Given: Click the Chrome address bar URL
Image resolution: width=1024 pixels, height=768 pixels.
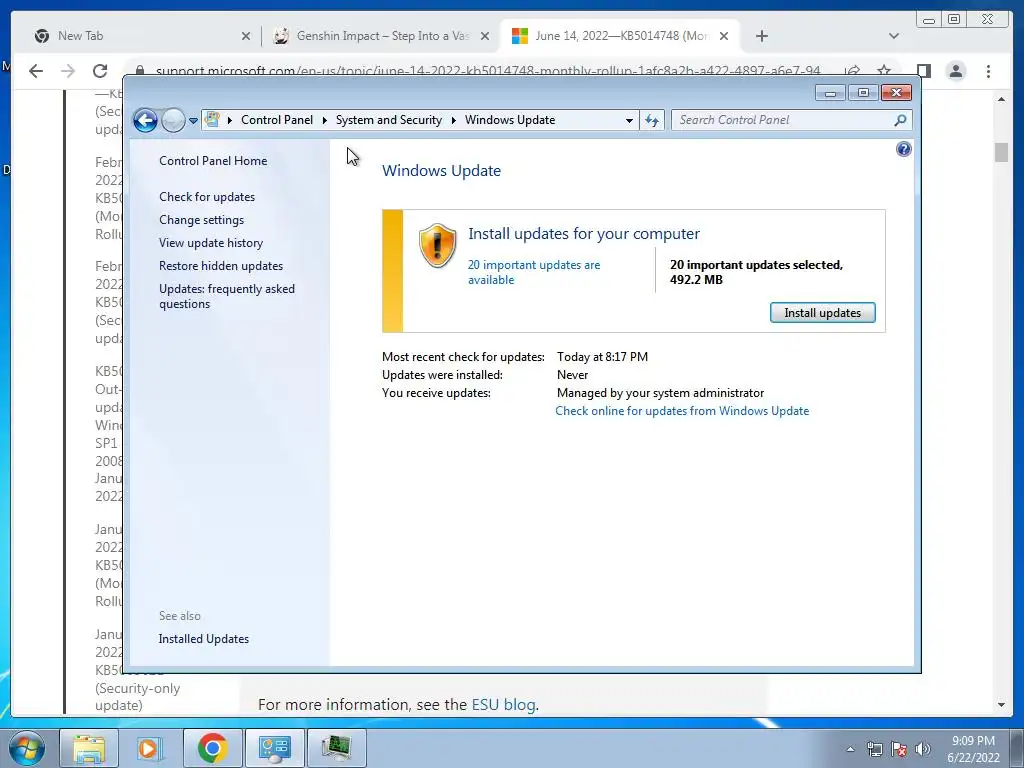Looking at the screenshot, I should pyautogui.click(x=488, y=70).
